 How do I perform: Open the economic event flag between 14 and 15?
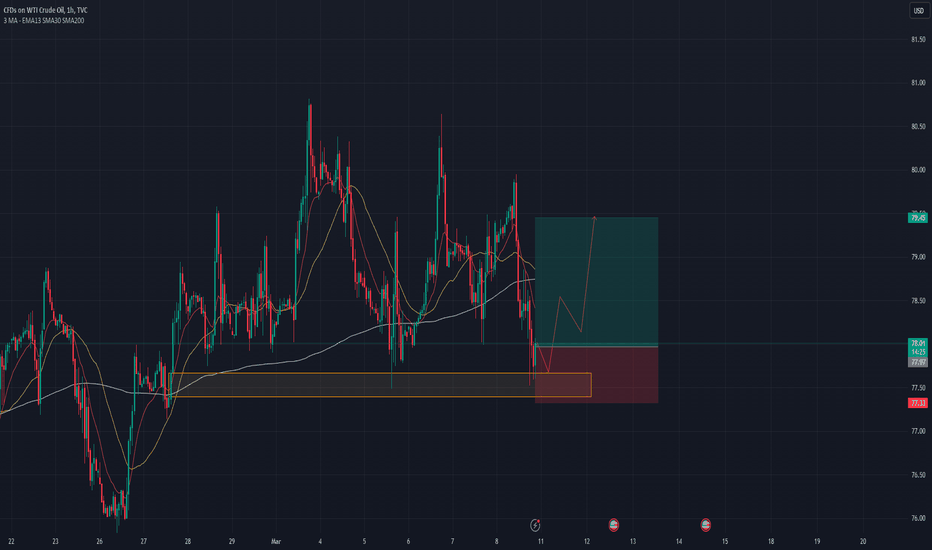pos(706,524)
